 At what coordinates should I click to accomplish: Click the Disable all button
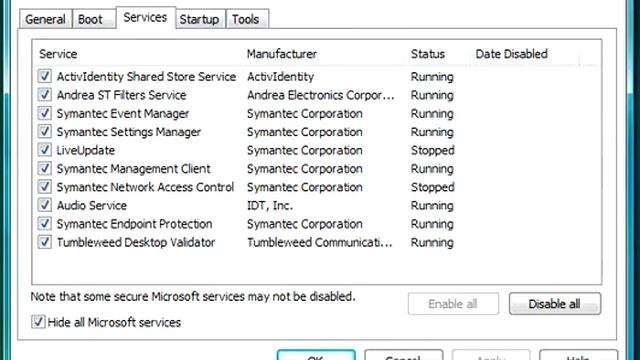555,304
